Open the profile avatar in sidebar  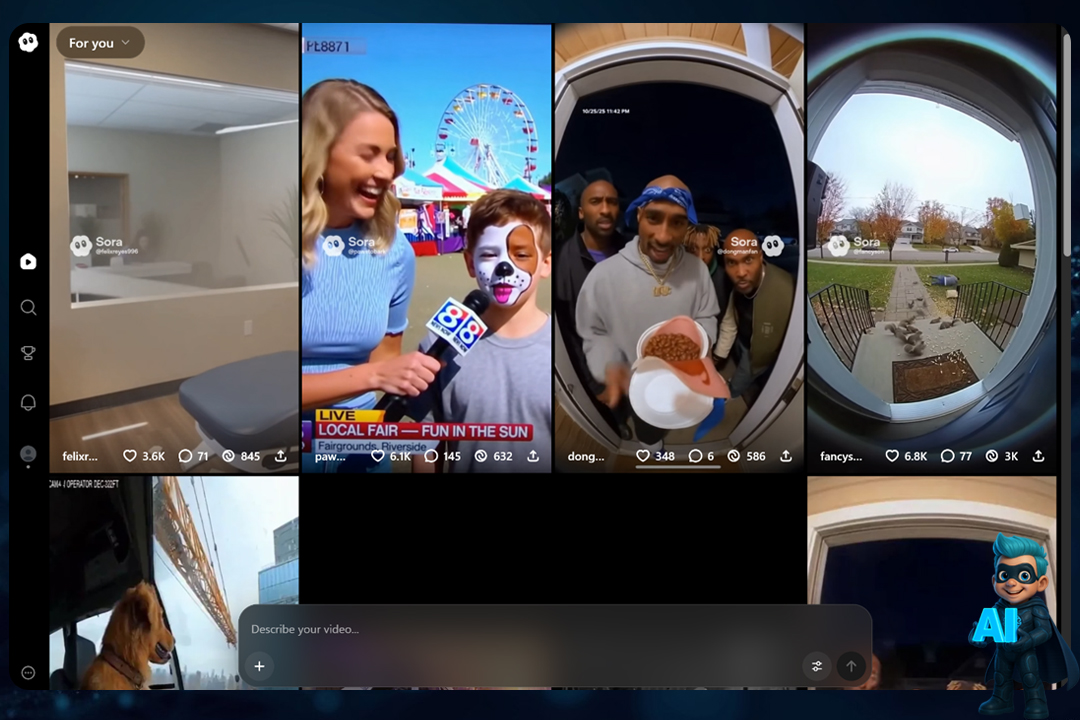[28, 454]
